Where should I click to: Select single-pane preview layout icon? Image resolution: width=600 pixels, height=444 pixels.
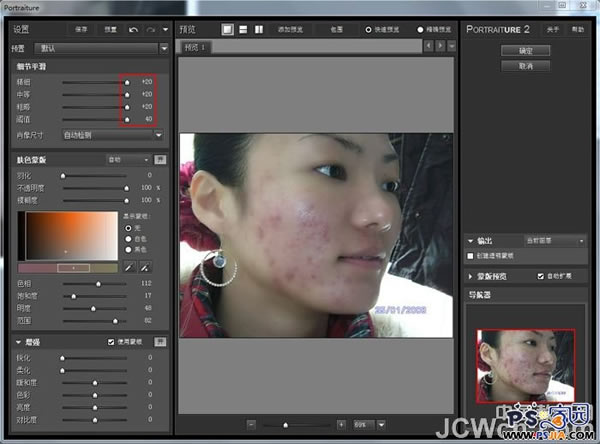pos(228,30)
